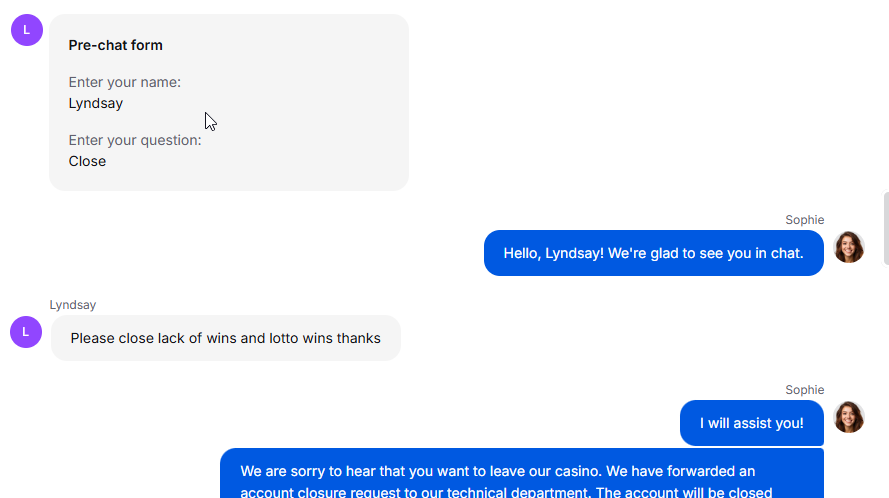
Task: Open Sophie's avatar beside the greeting message
Action: [849, 247]
